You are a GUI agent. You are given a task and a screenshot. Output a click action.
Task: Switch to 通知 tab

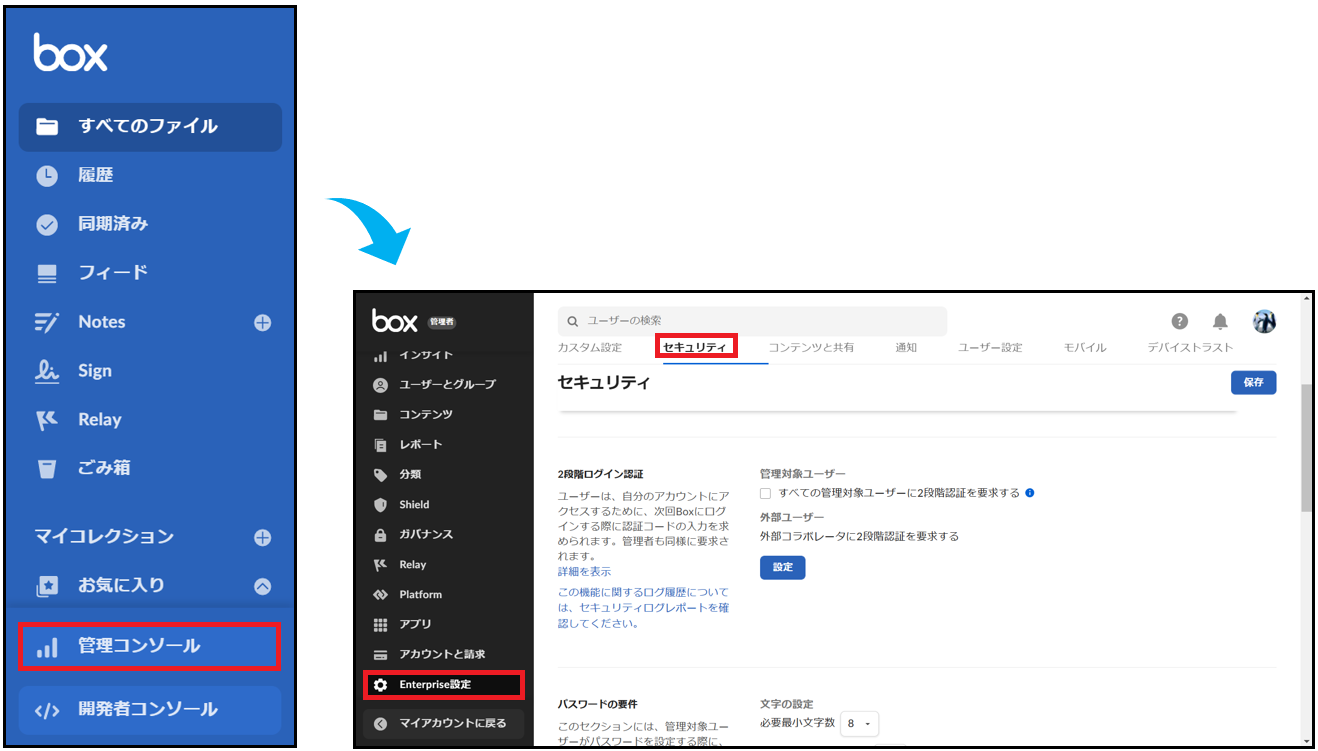pos(906,348)
